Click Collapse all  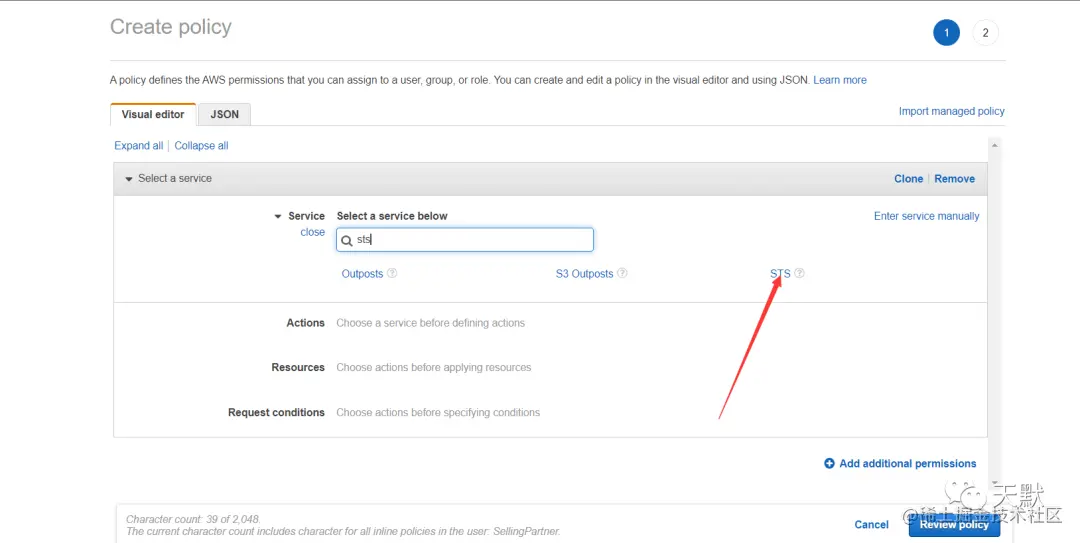(x=201, y=145)
